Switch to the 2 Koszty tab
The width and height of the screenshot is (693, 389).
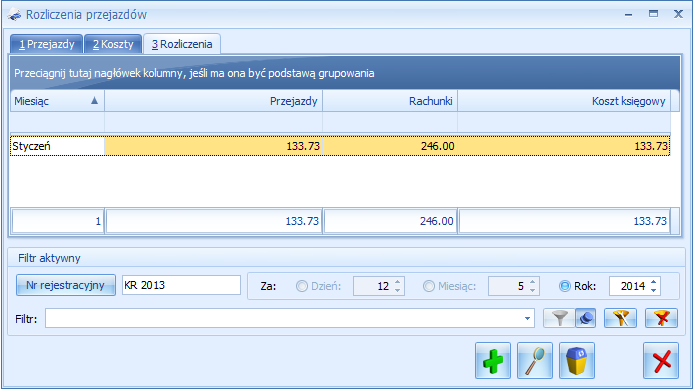click(x=113, y=44)
